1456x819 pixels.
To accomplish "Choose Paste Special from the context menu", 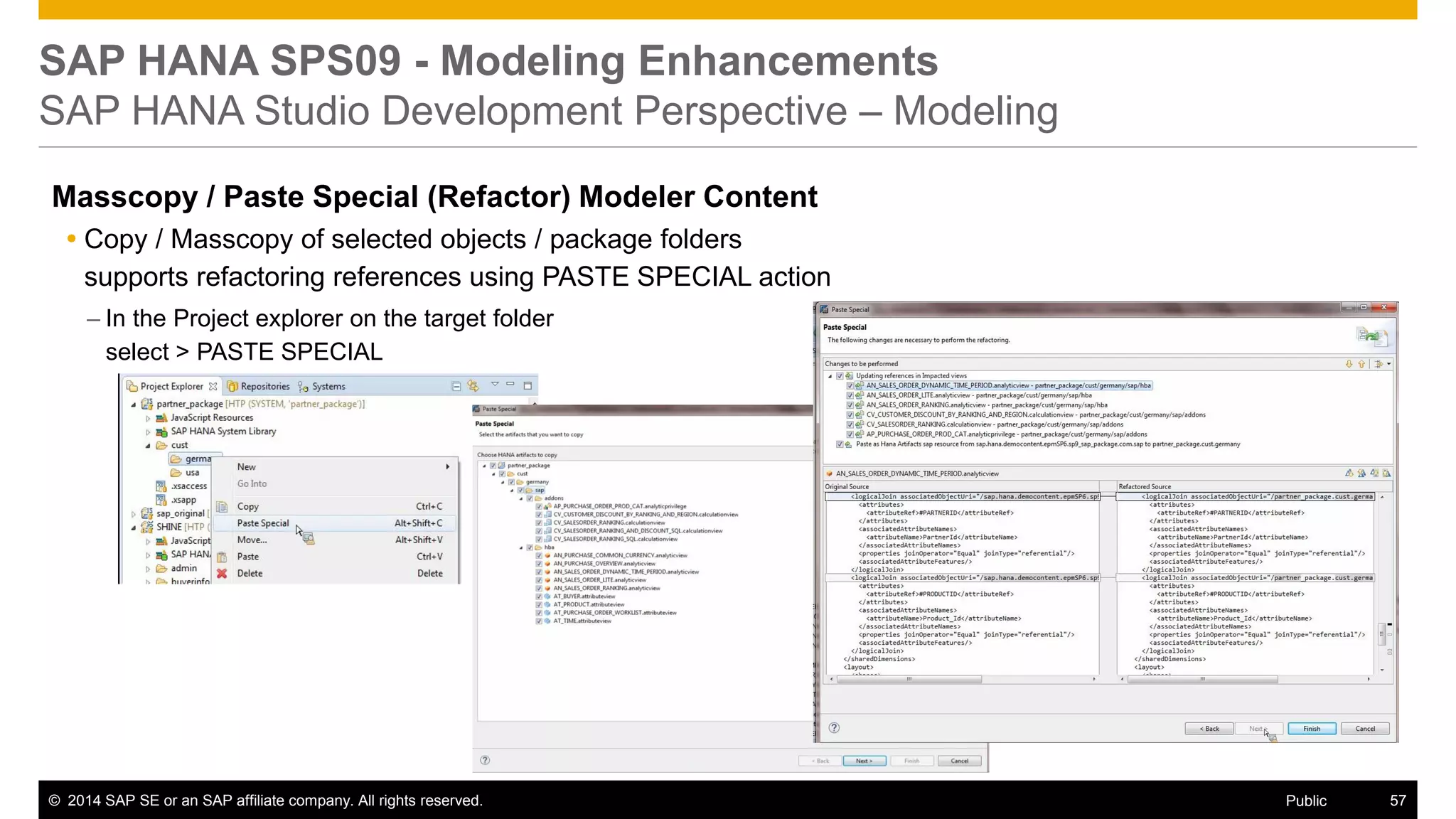I will tap(336, 523).
